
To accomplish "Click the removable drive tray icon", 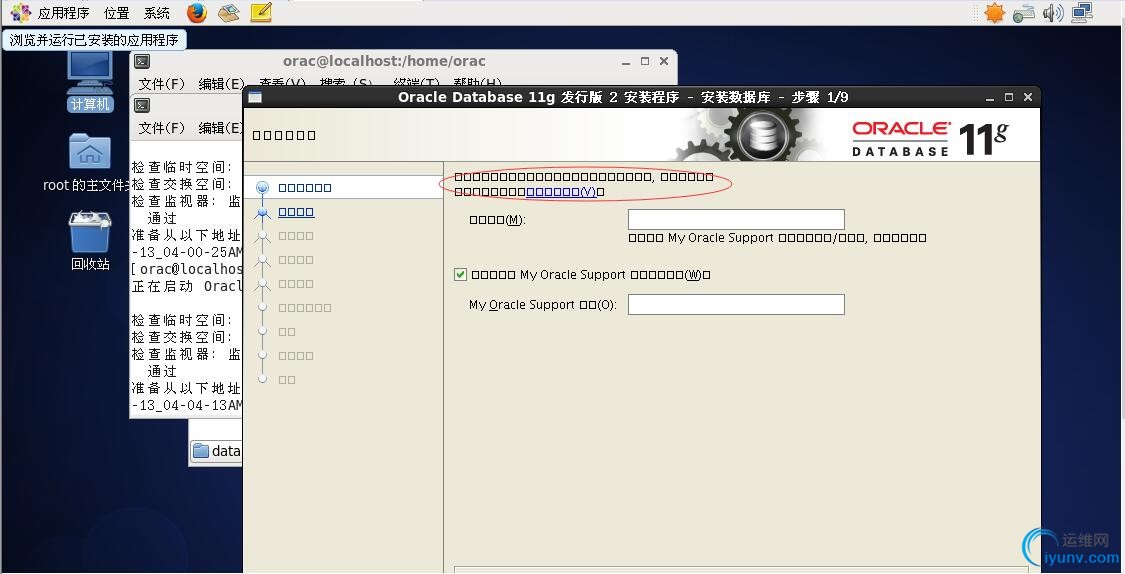I will coord(1023,13).
